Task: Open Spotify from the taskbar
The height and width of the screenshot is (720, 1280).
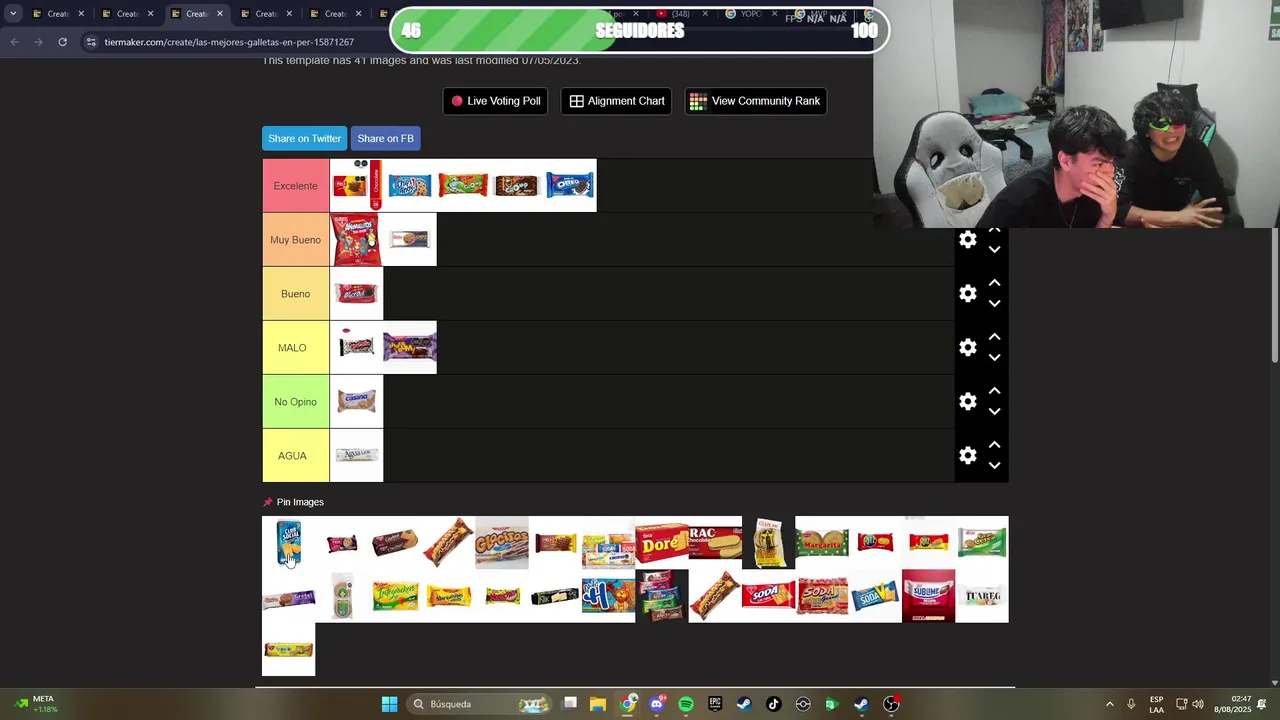Action: [686, 704]
